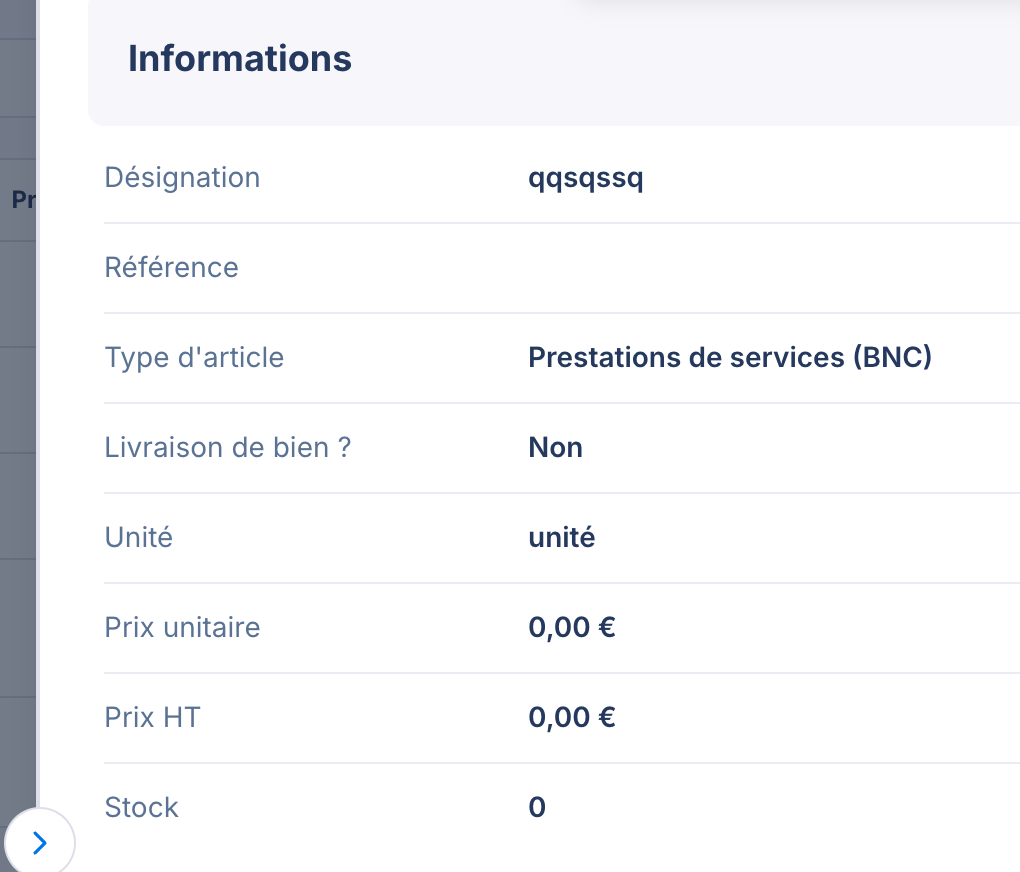1020x872 pixels.
Task: Click the unité value text
Action: point(561,538)
